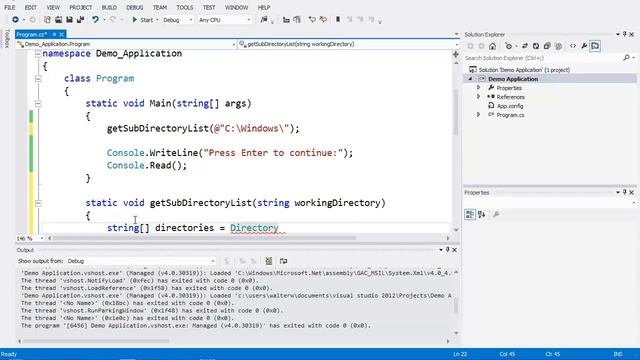
Task: Click the comment out selected lines icon
Action: click(x=312, y=20)
